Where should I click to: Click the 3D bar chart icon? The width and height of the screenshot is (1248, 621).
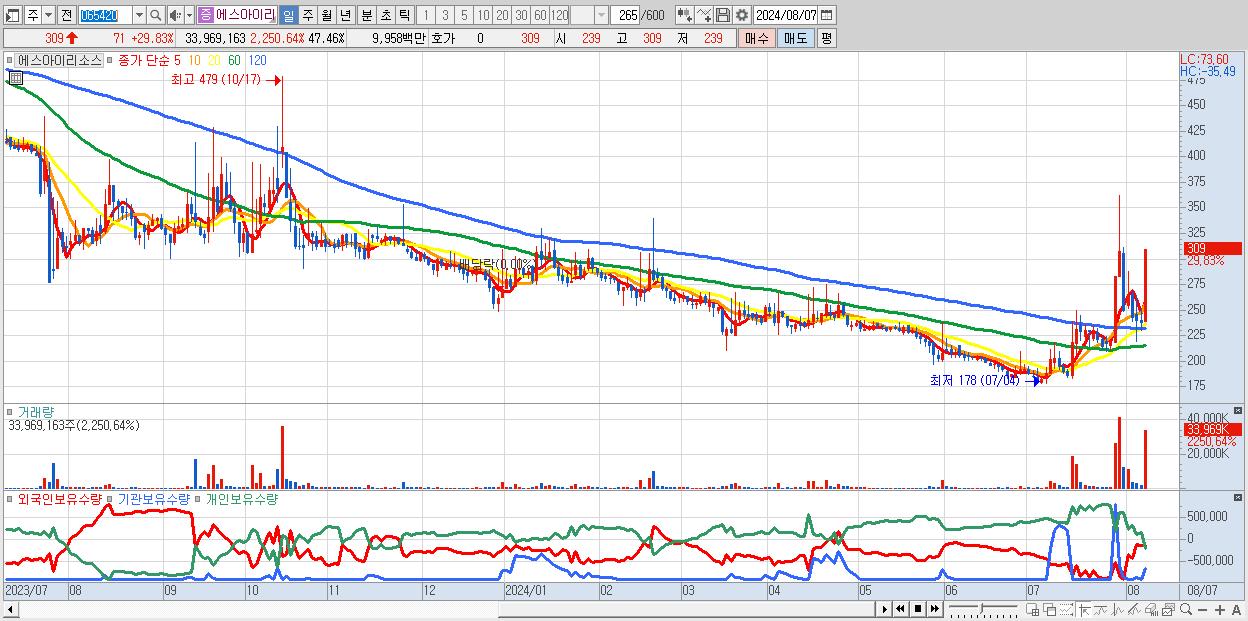tap(1151, 610)
